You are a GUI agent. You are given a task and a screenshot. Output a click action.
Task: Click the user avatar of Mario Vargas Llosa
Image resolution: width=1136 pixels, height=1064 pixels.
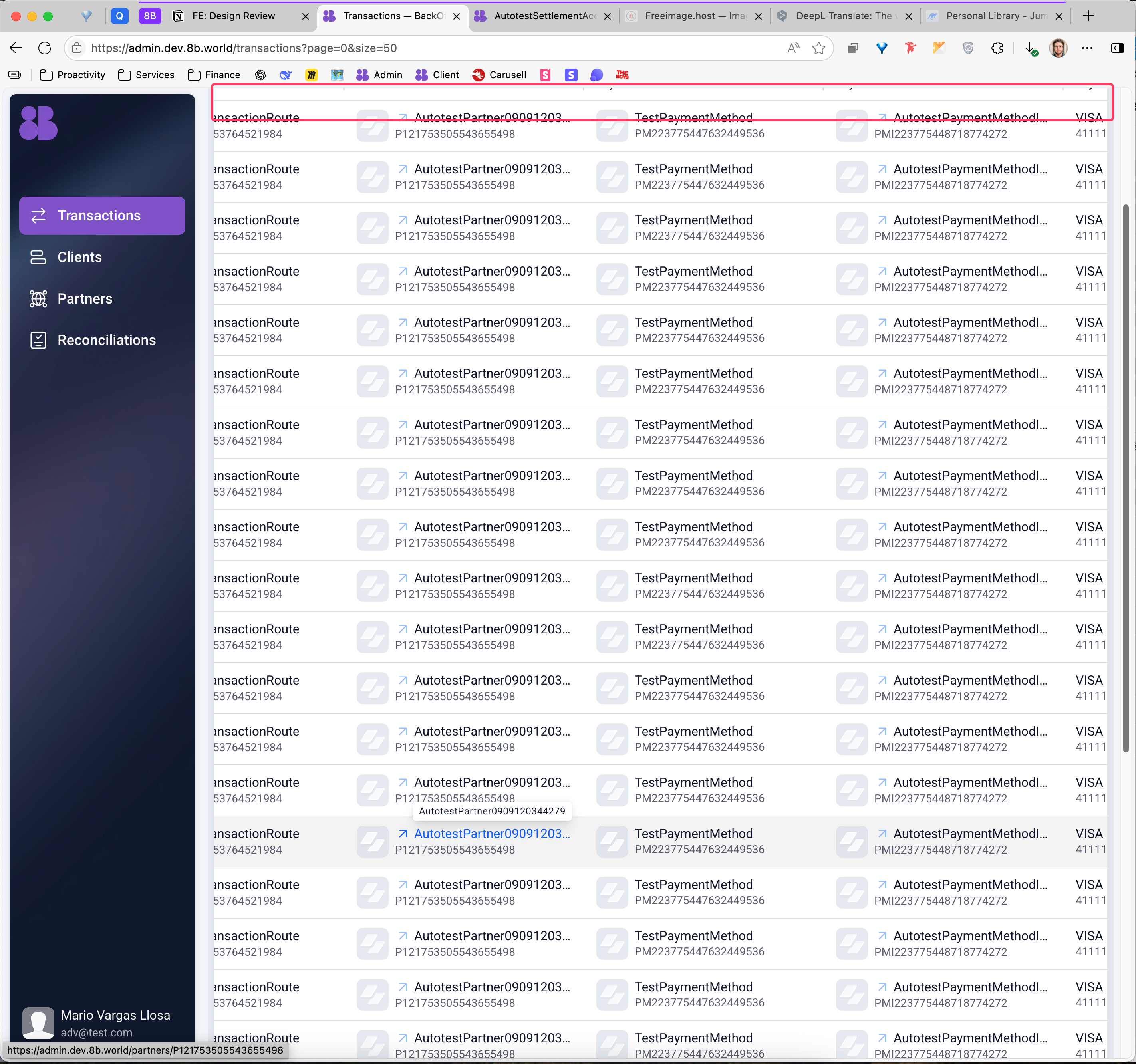(38, 1023)
